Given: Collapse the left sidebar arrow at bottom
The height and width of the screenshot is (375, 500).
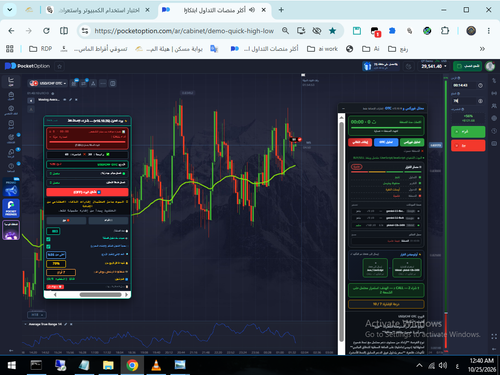Looking at the screenshot, I should 11,350.
